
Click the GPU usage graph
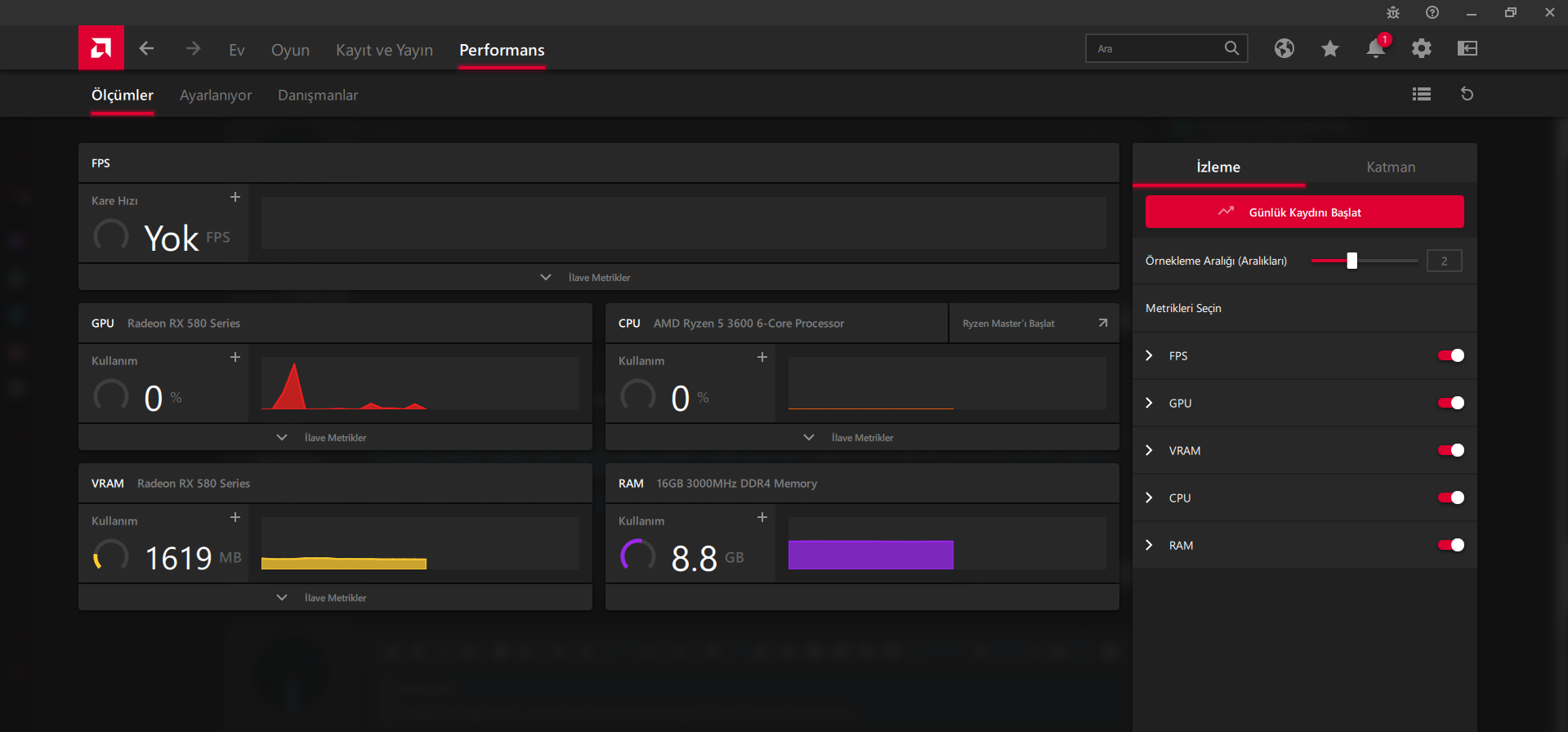coord(420,383)
